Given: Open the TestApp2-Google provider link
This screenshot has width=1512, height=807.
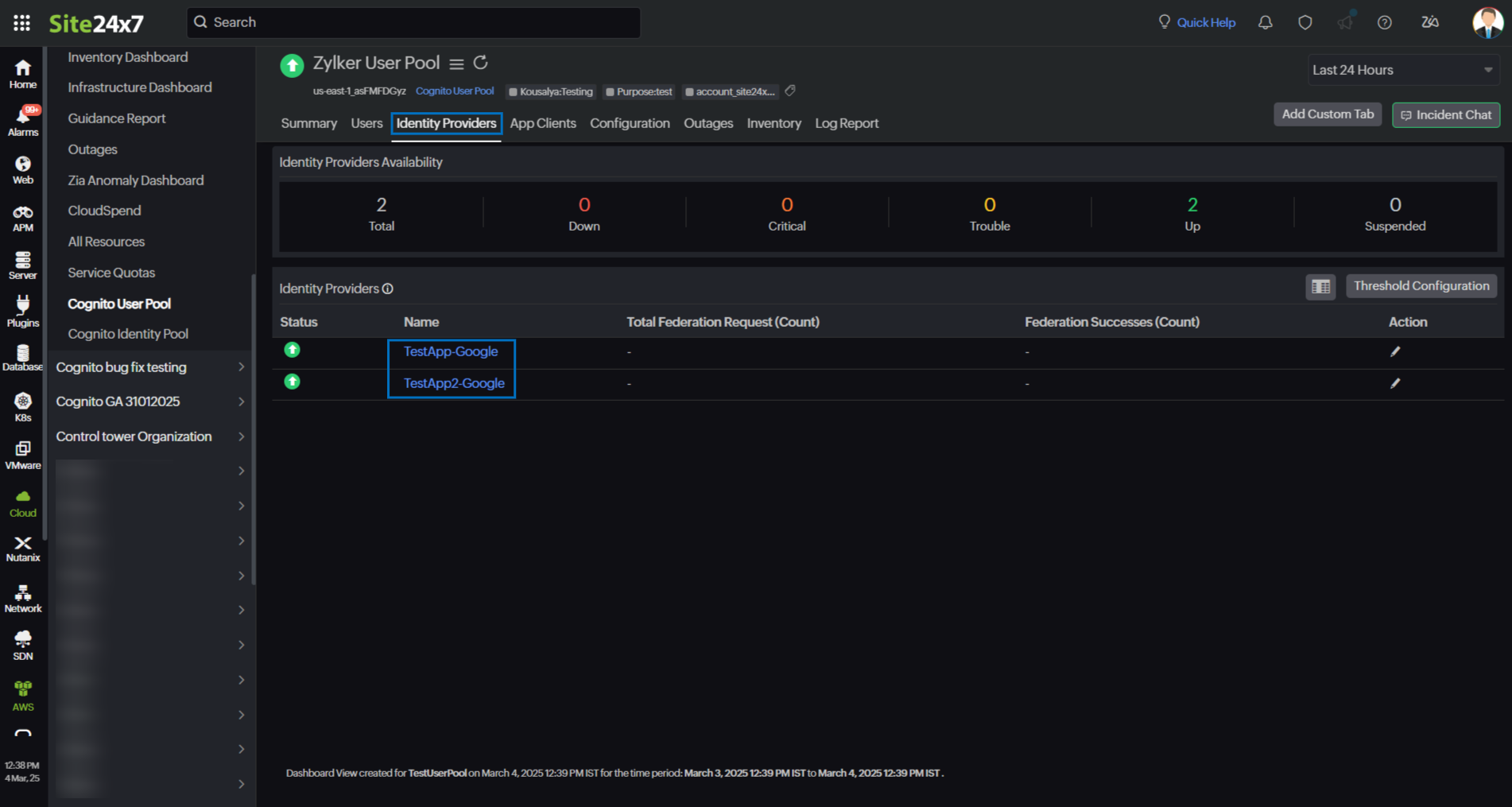Looking at the screenshot, I should tap(454, 383).
